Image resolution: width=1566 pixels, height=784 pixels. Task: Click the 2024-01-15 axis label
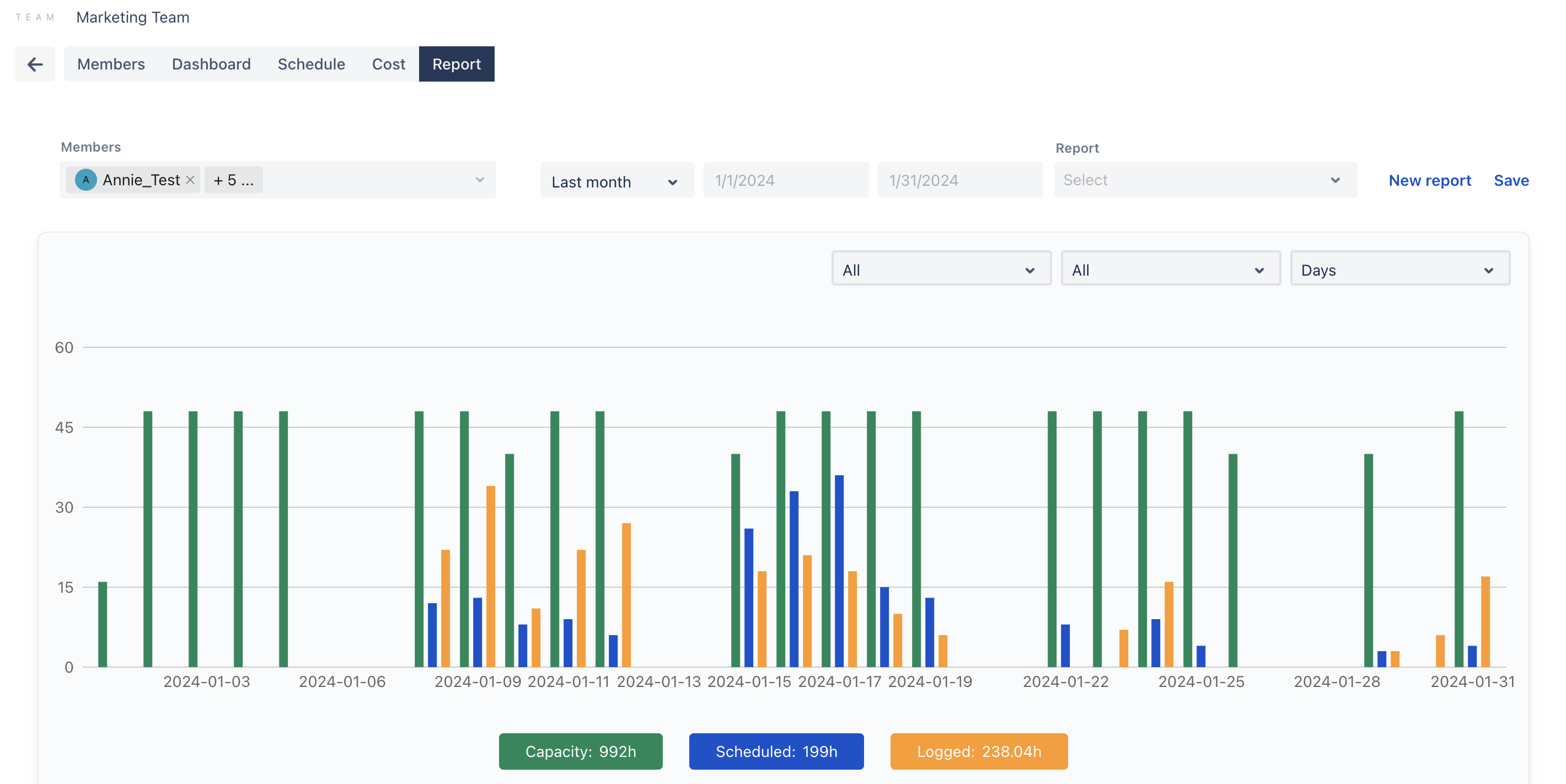[x=749, y=681]
